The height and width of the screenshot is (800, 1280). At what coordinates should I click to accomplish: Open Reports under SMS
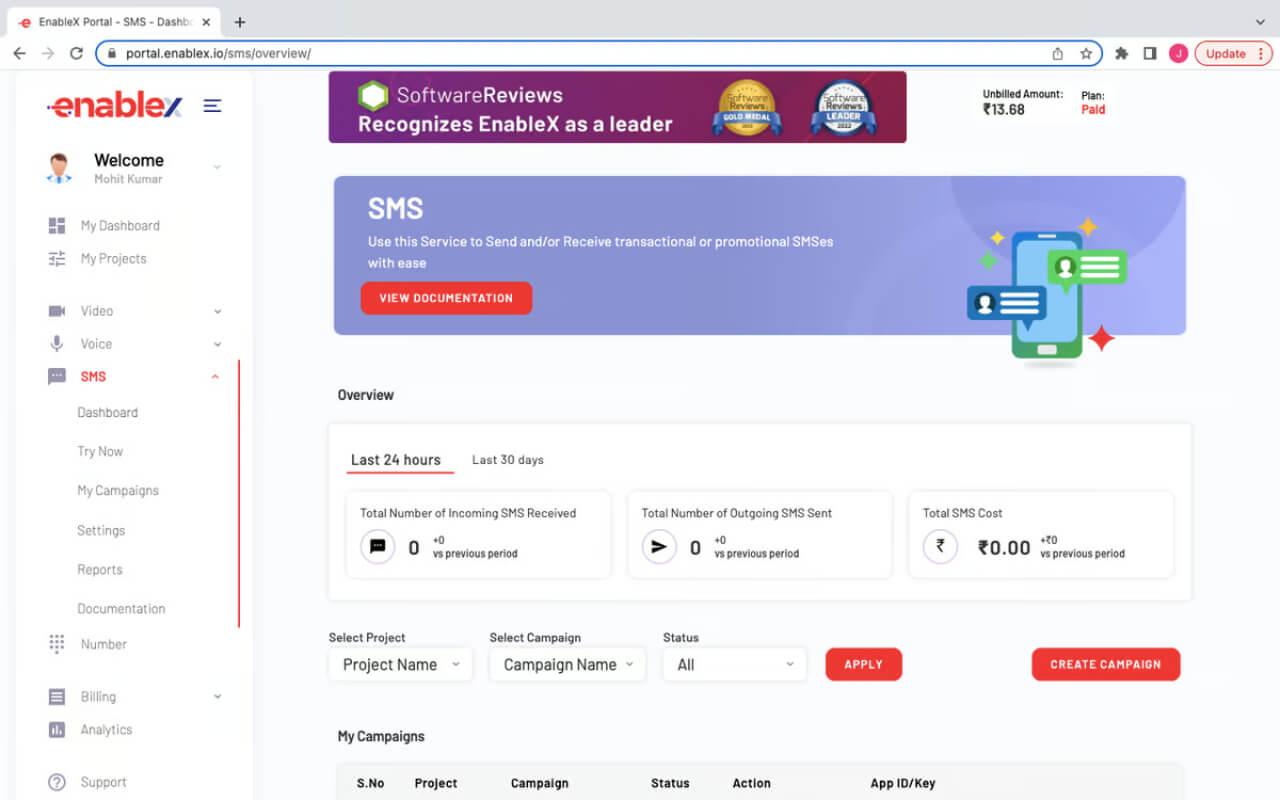pos(100,570)
